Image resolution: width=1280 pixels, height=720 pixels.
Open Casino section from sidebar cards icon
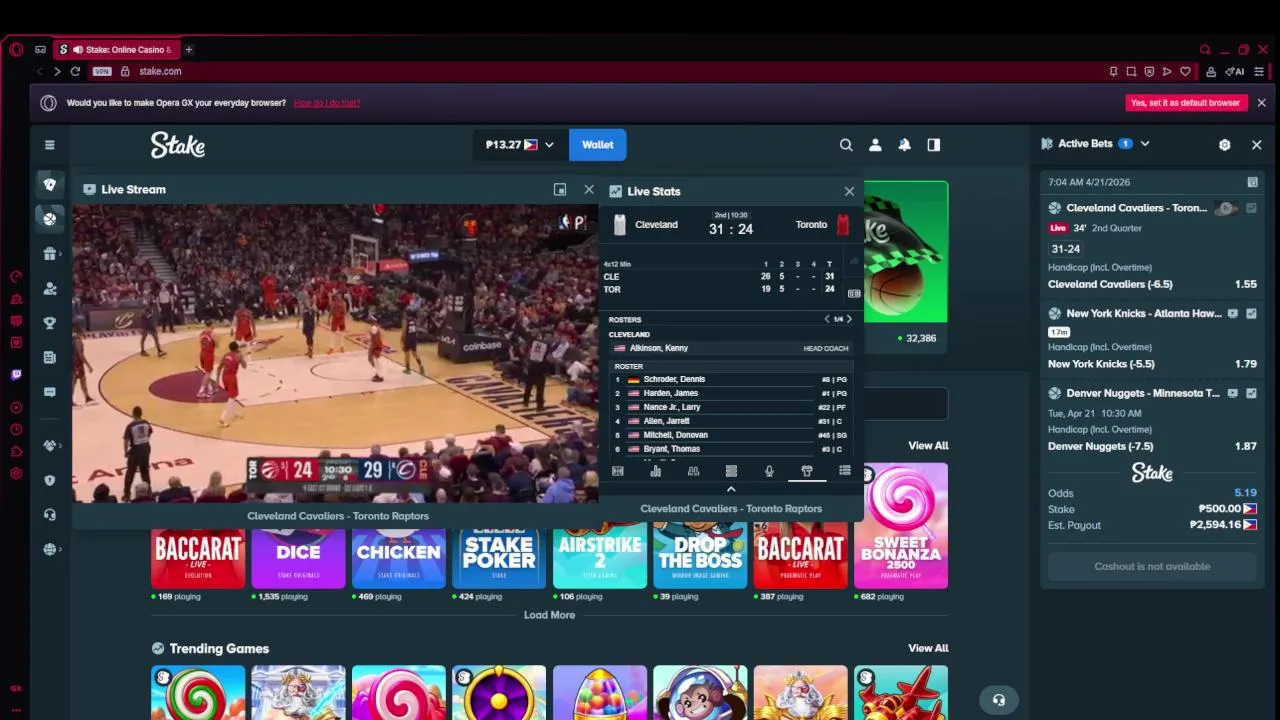[x=49, y=184]
